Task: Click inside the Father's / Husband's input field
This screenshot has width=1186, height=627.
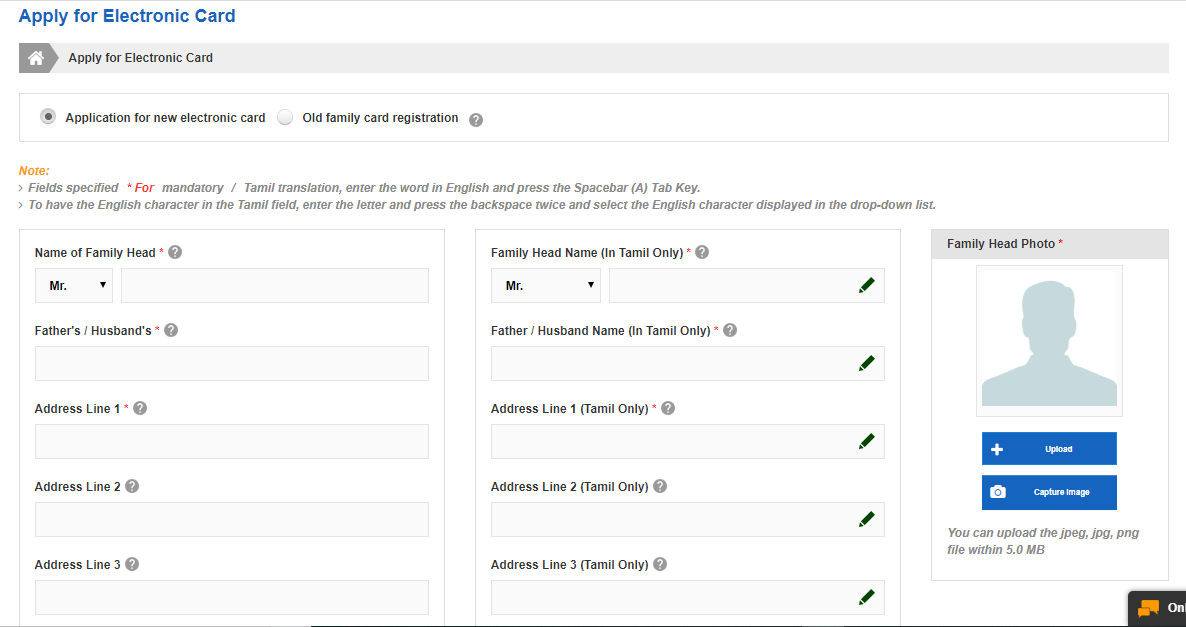Action: 231,363
